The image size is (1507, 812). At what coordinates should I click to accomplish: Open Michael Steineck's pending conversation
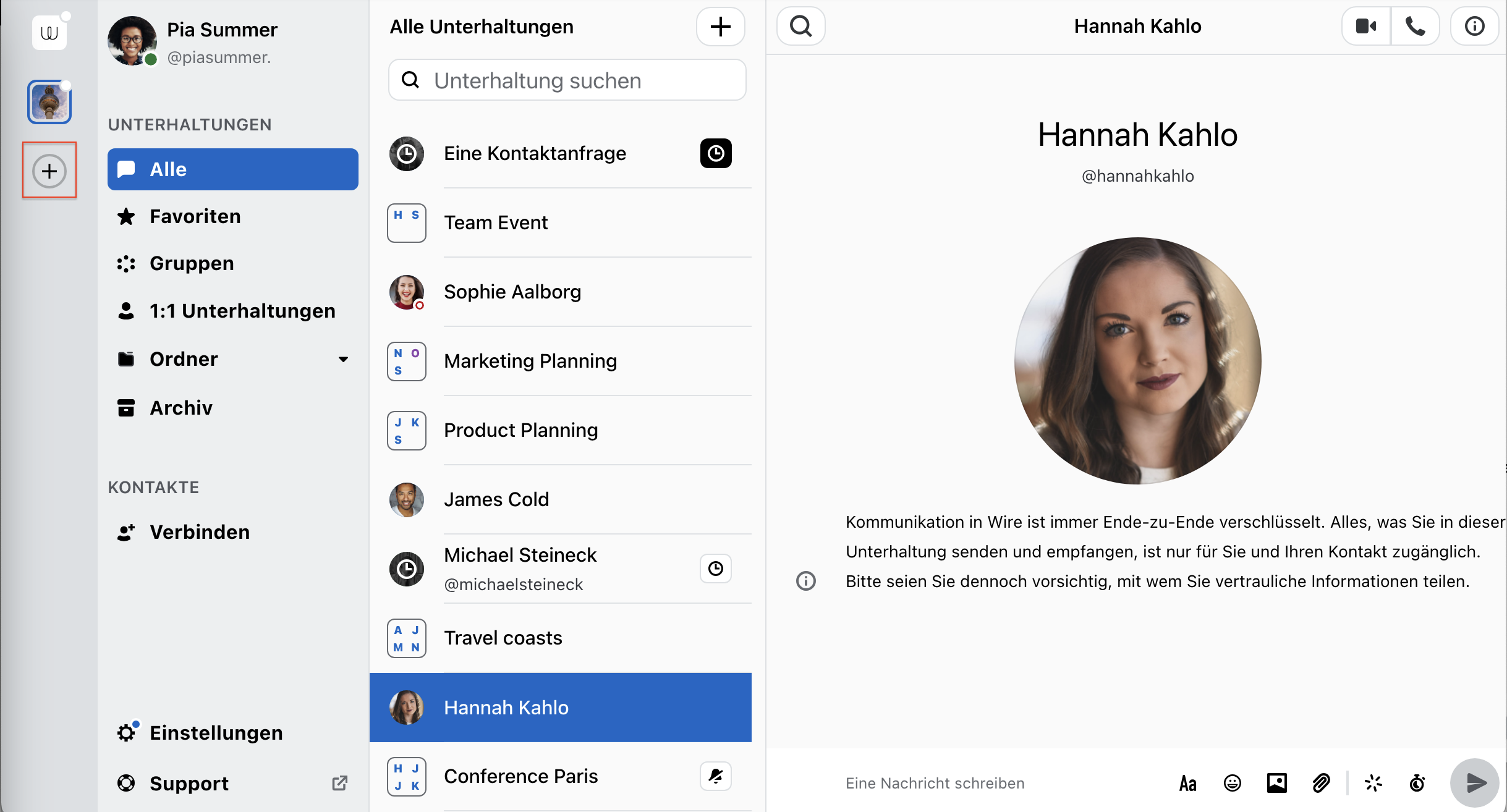pyautogui.click(x=561, y=569)
